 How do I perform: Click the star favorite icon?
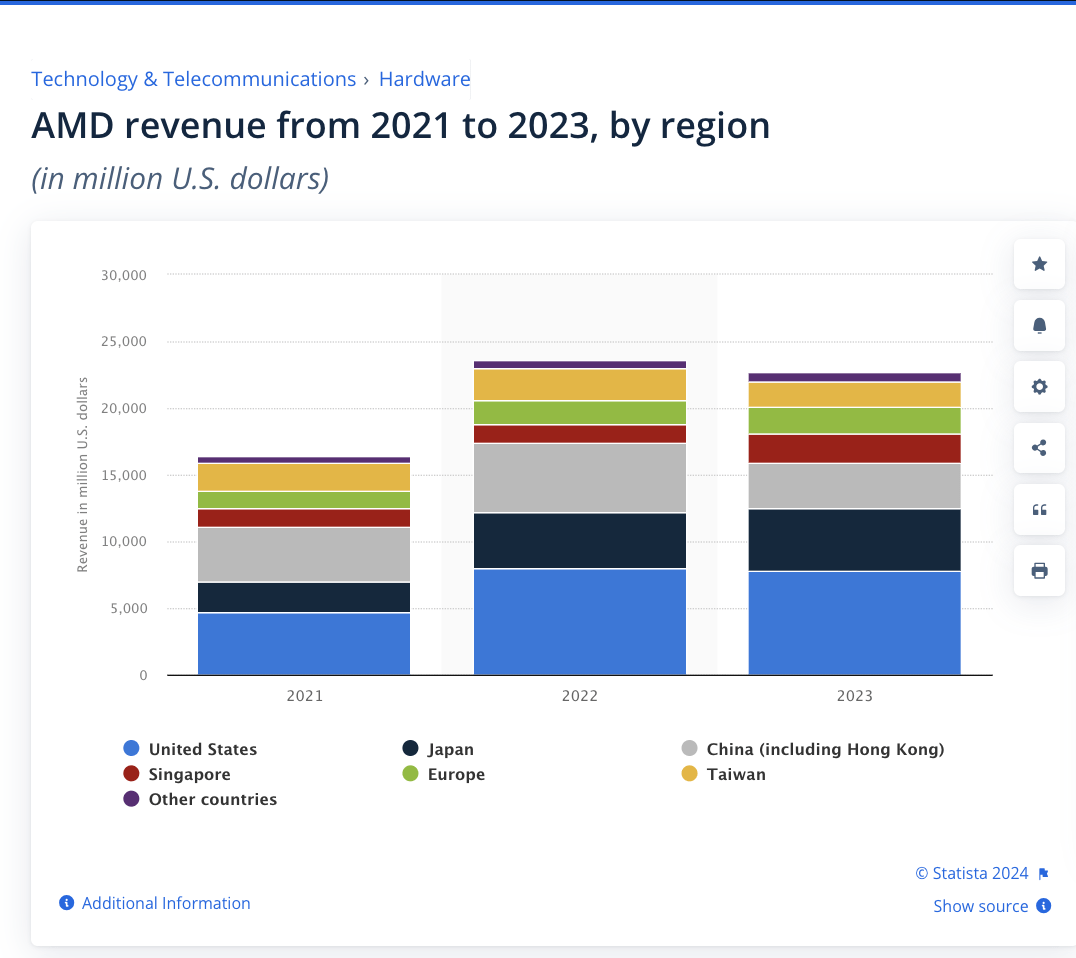tap(1039, 264)
